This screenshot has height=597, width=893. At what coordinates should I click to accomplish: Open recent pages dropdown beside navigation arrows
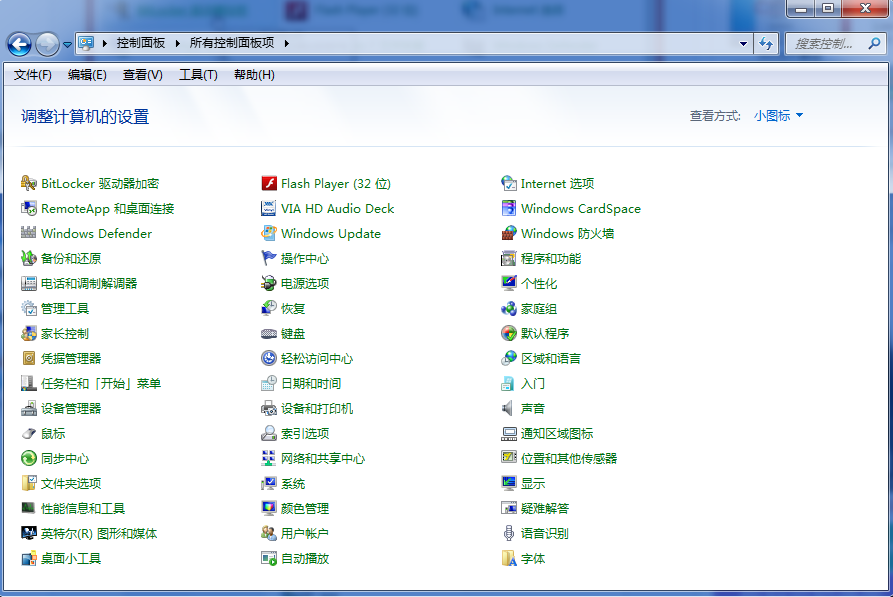pyautogui.click(x=67, y=44)
